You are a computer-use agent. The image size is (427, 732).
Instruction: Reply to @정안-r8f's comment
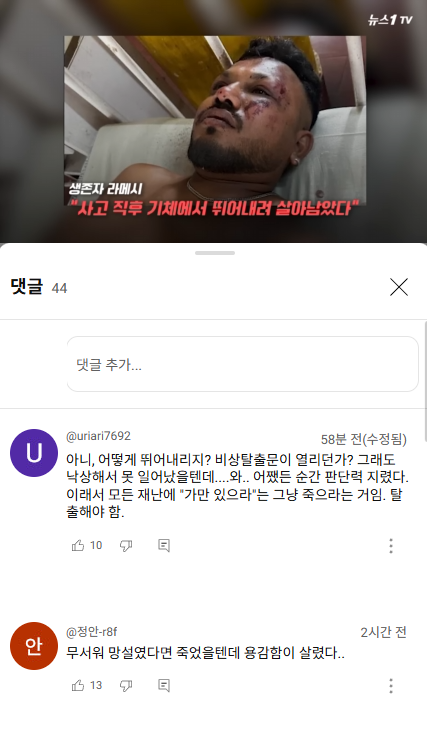click(x=164, y=685)
